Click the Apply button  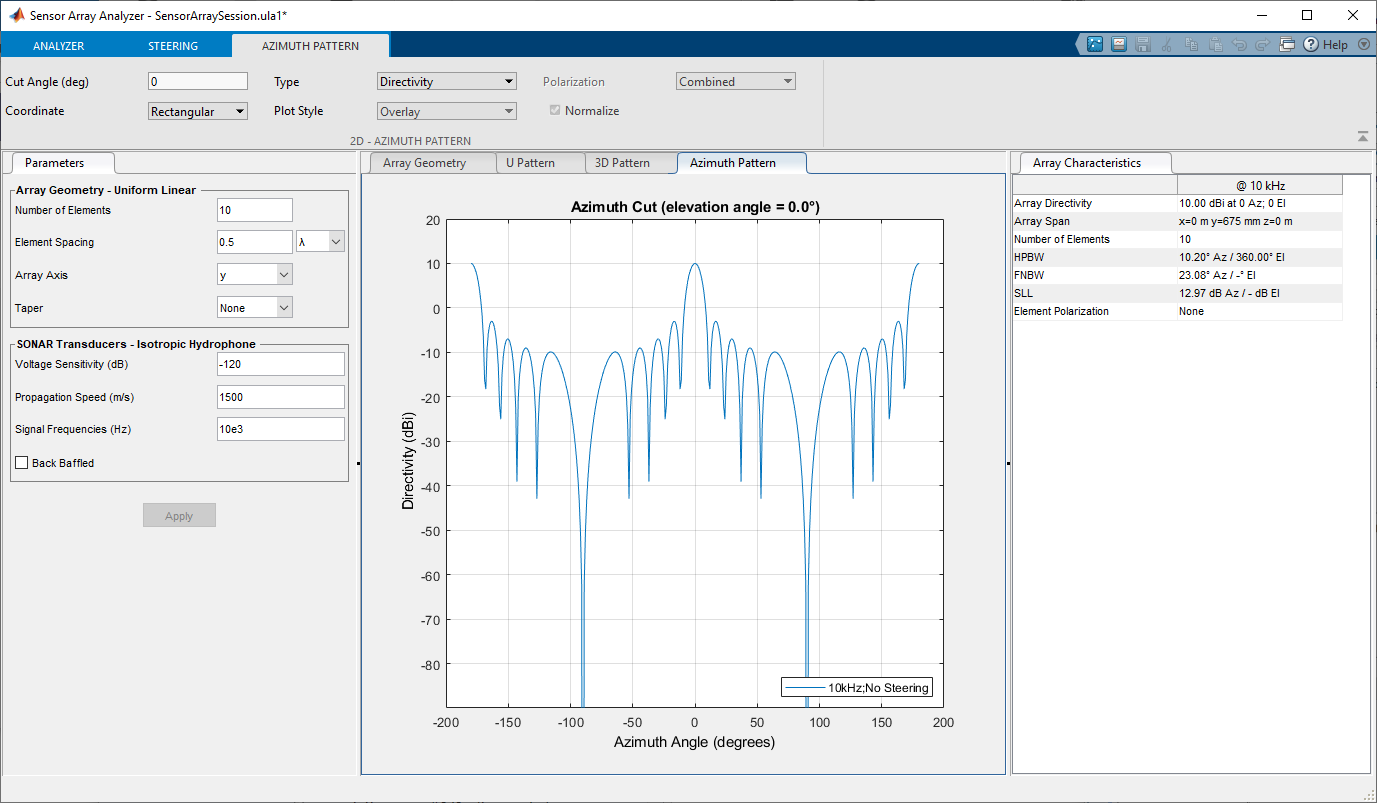point(179,516)
